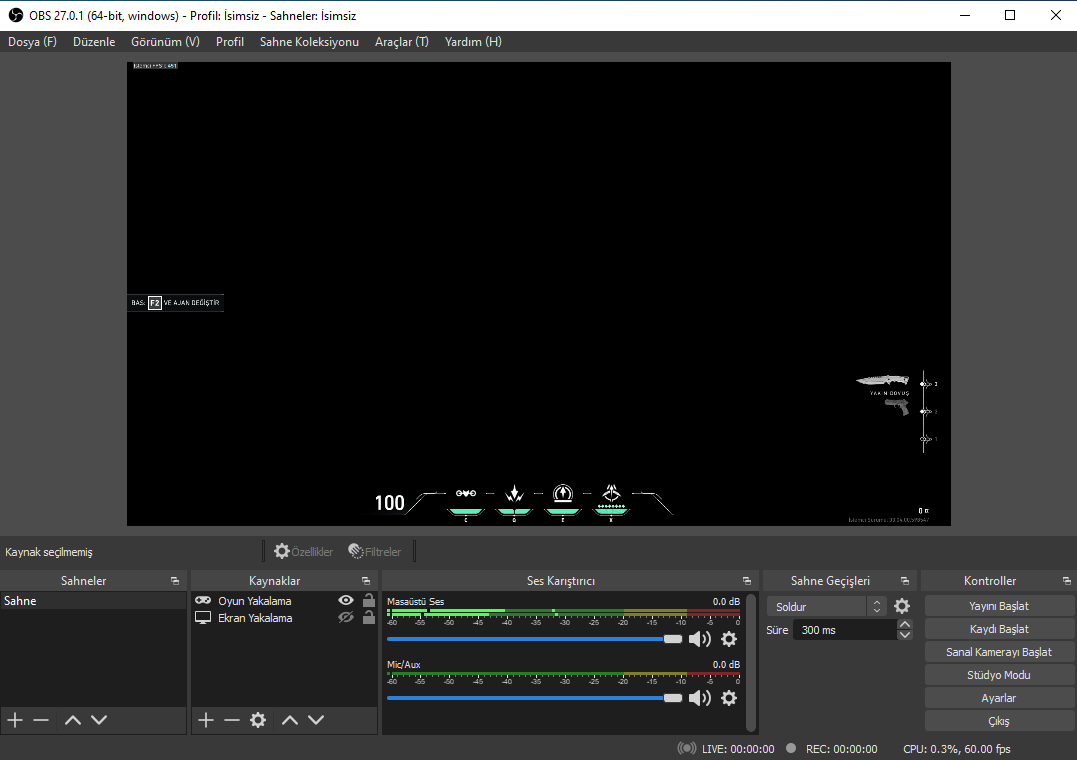Show the Ekran Yakalama source
The width and height of the screenshot is (1077, 760).
(x=346, y=618)
